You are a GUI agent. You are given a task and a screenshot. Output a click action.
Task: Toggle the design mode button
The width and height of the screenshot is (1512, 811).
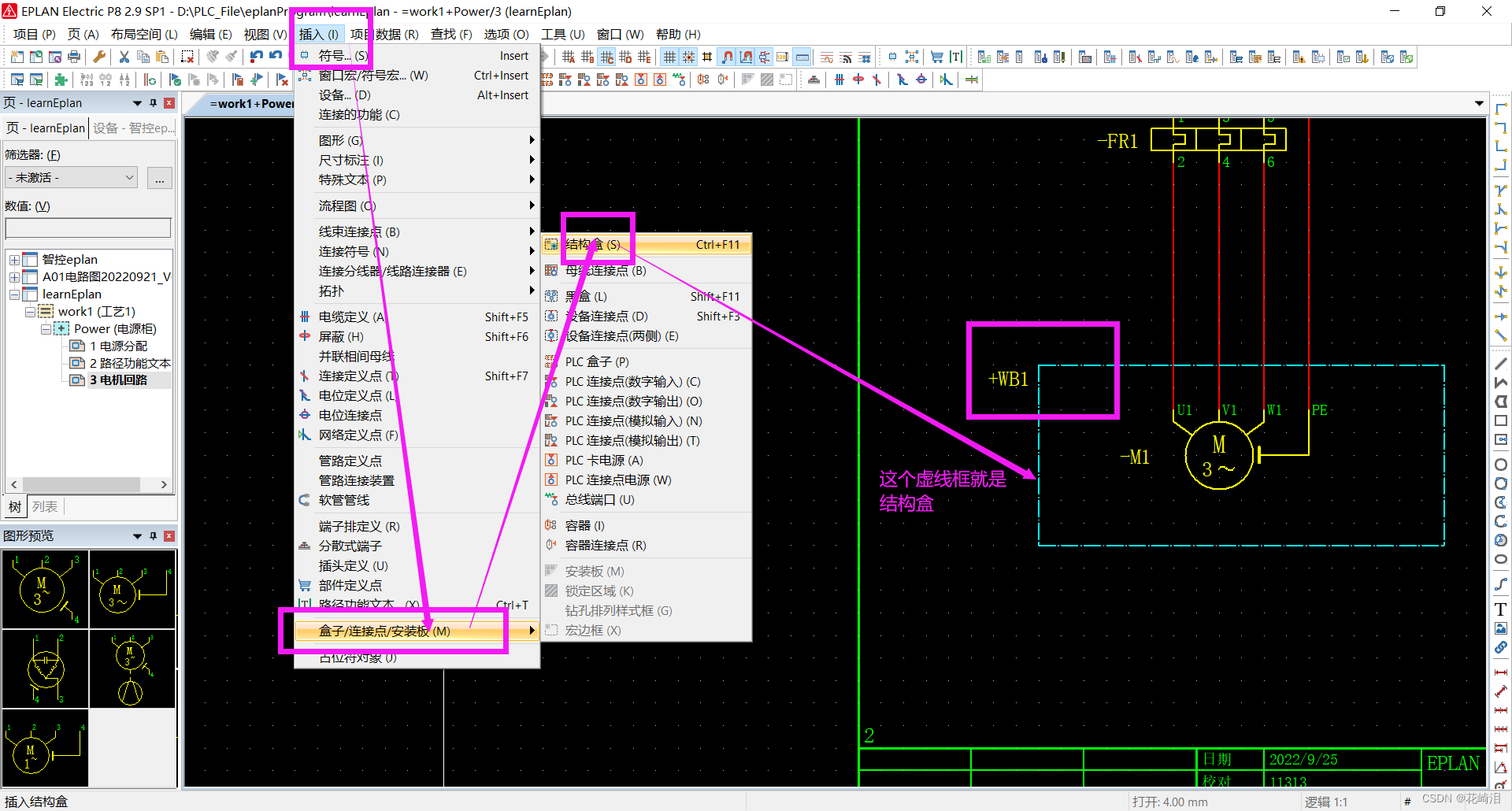[745, 57]
